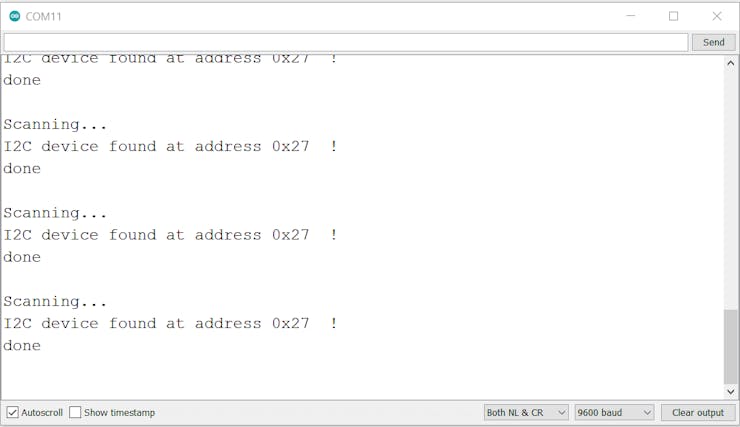Click the Clear output button
The image size is (740, 427).
coord(698,412)
